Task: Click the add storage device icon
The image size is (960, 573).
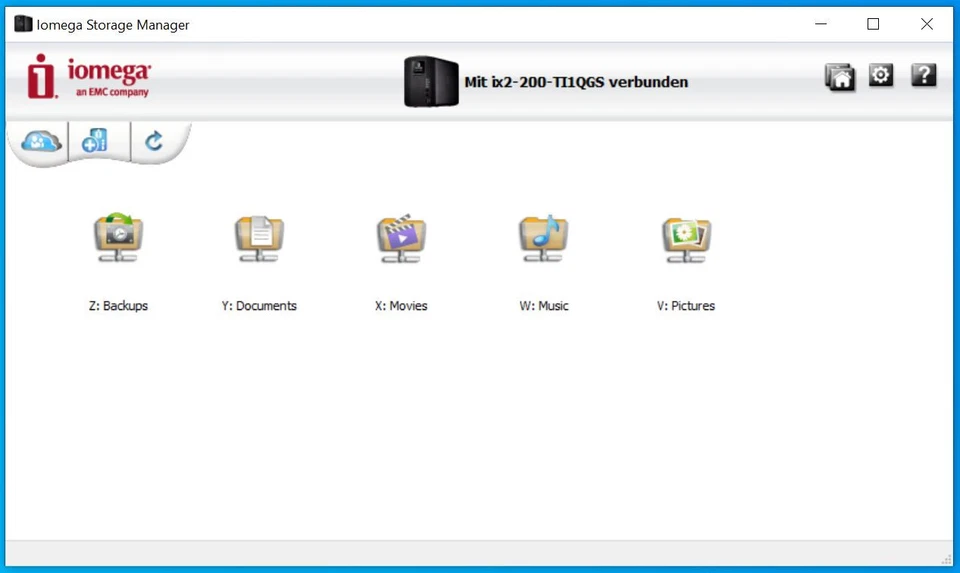Action: pyautogui.click(x=95, y=141)
